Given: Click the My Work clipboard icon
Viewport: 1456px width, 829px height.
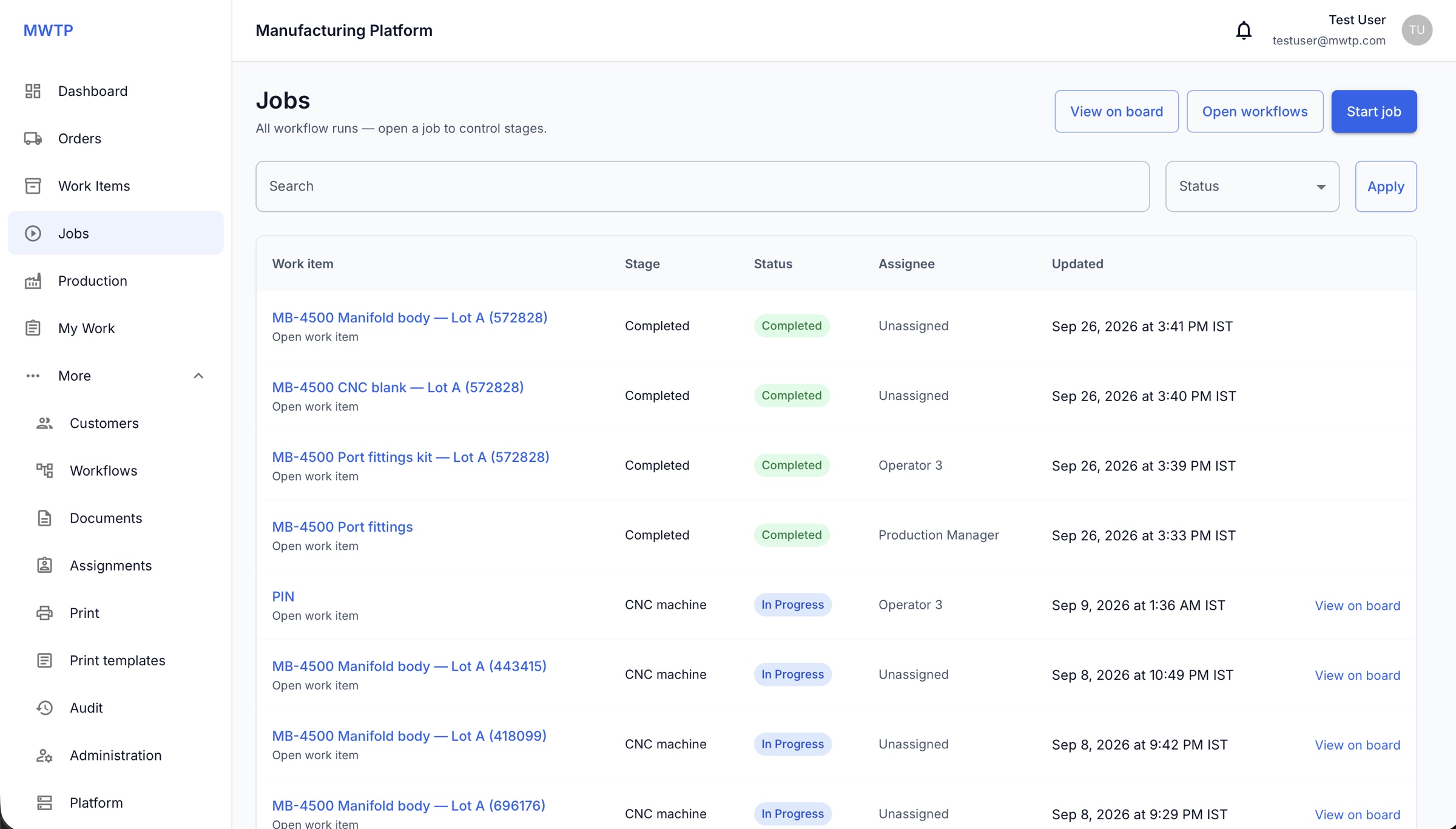Looking at the screenshot, I should click(33, 328).
